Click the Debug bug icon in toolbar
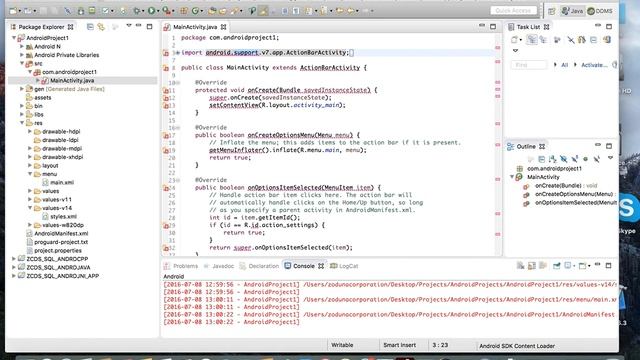The height and width of the screenshot is (360, 640). coord(137,11)
